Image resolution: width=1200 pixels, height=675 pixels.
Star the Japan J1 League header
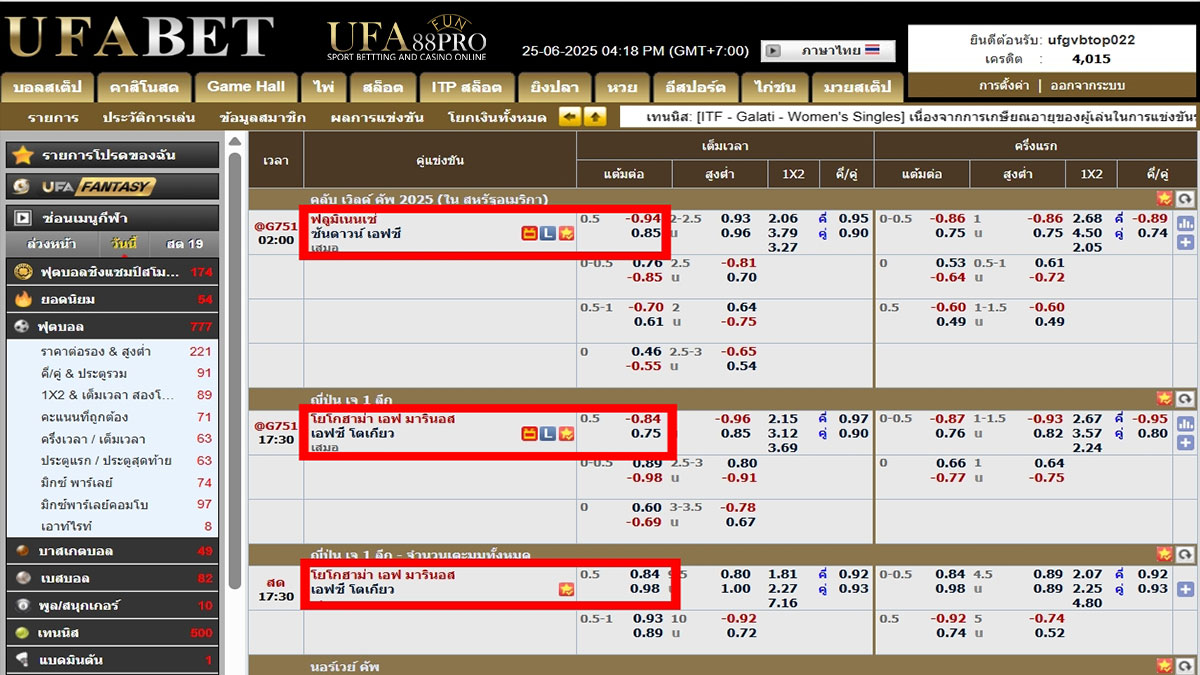[x=1164, y=398]
